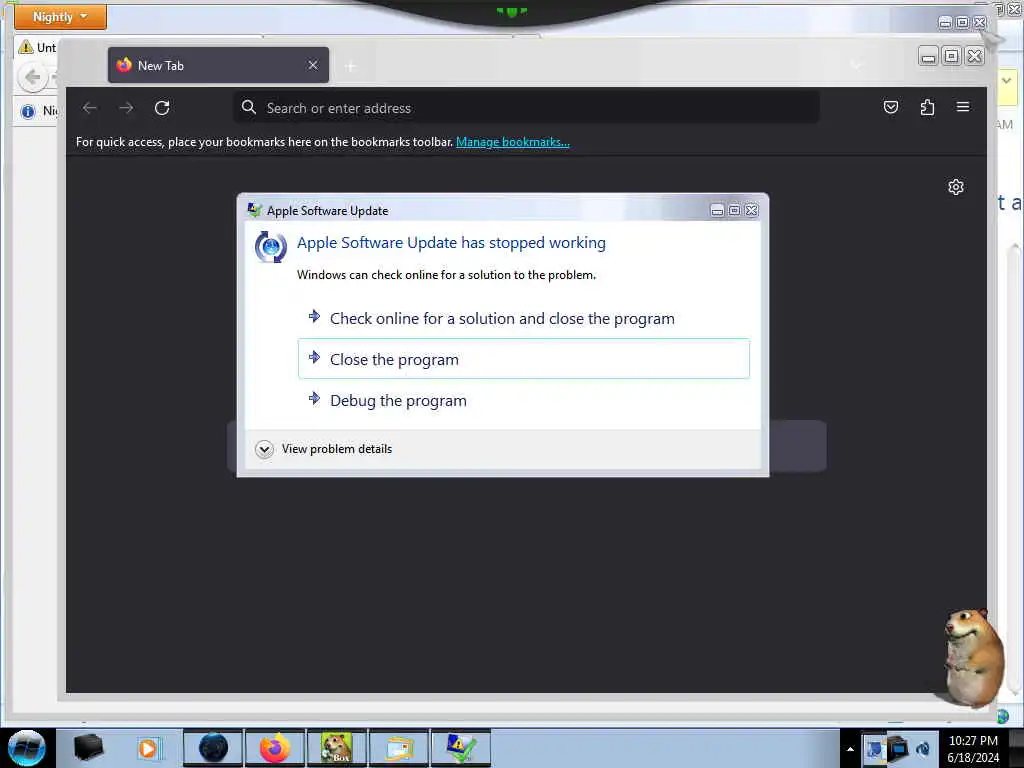The height and width of the screenshot is (768, 1024).
Task: Open Windows Media Player taskbar icon
Action: point(149,748)
